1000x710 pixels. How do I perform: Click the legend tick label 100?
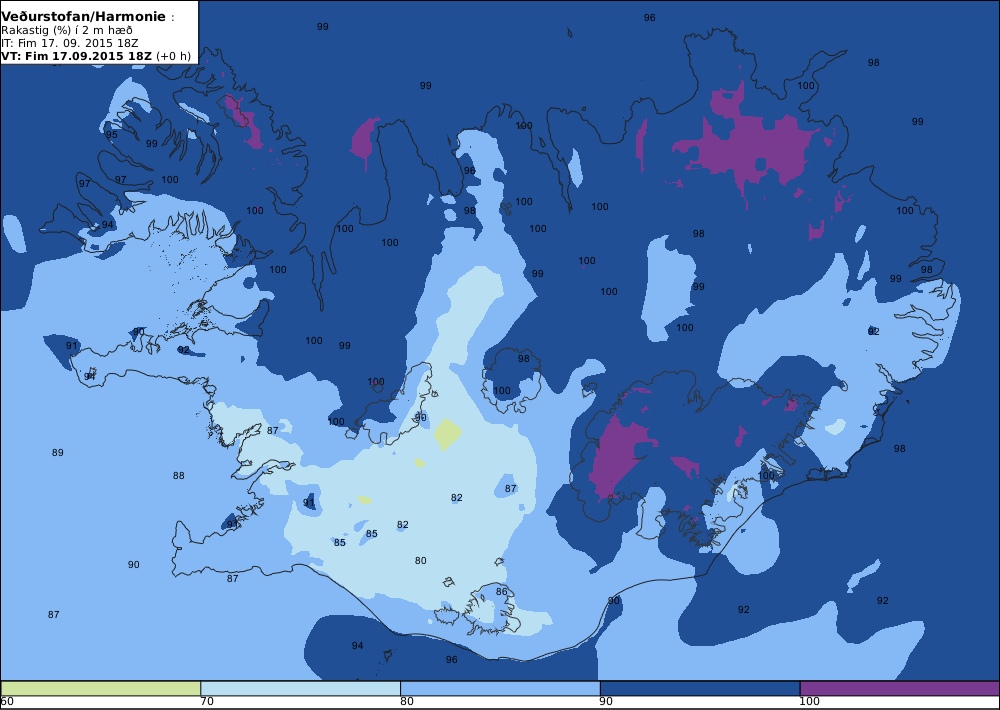click(809, 702)
